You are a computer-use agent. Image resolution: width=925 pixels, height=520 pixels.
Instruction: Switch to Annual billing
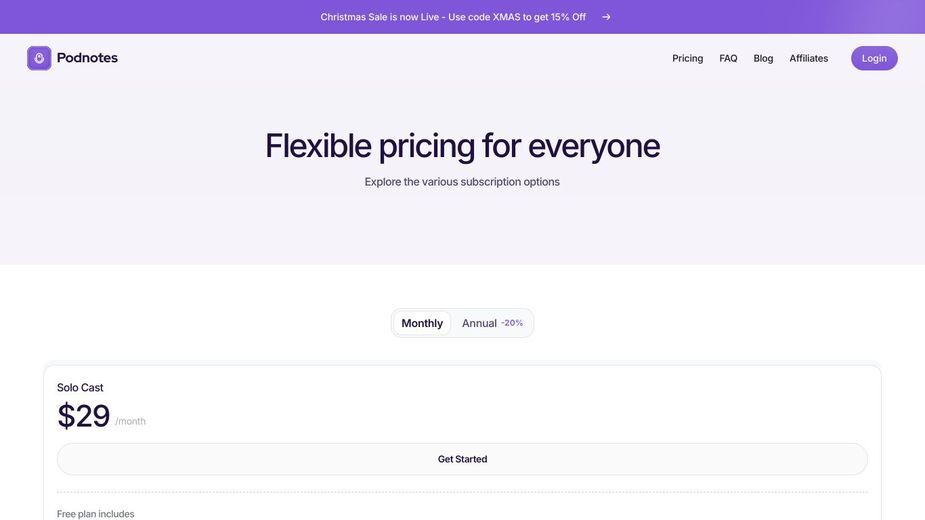click(x=479, y=323)
